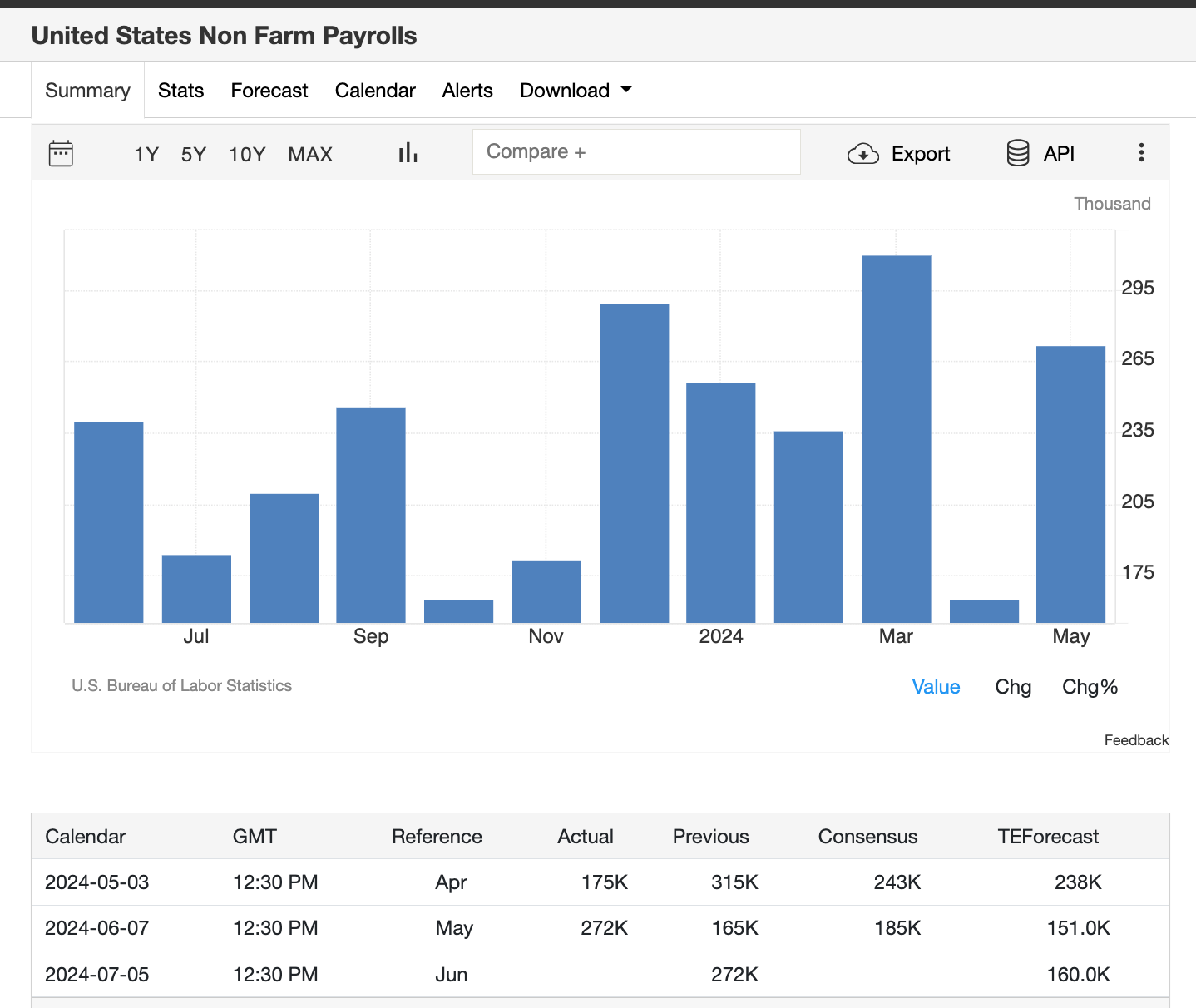The height and width of the screenshot is (1008, 1196).
Task: Expand the Download dropdown menu
Action: point(576,91)
